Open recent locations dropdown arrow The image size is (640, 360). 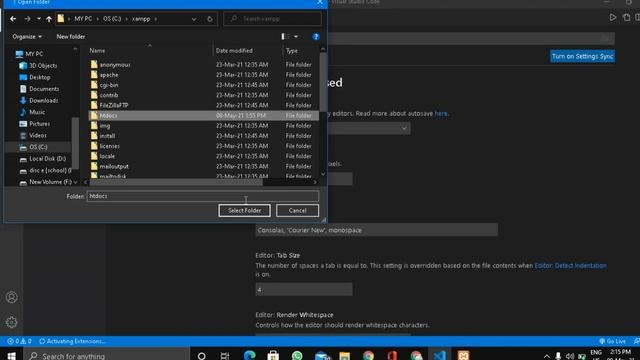(x=38, y=19)
